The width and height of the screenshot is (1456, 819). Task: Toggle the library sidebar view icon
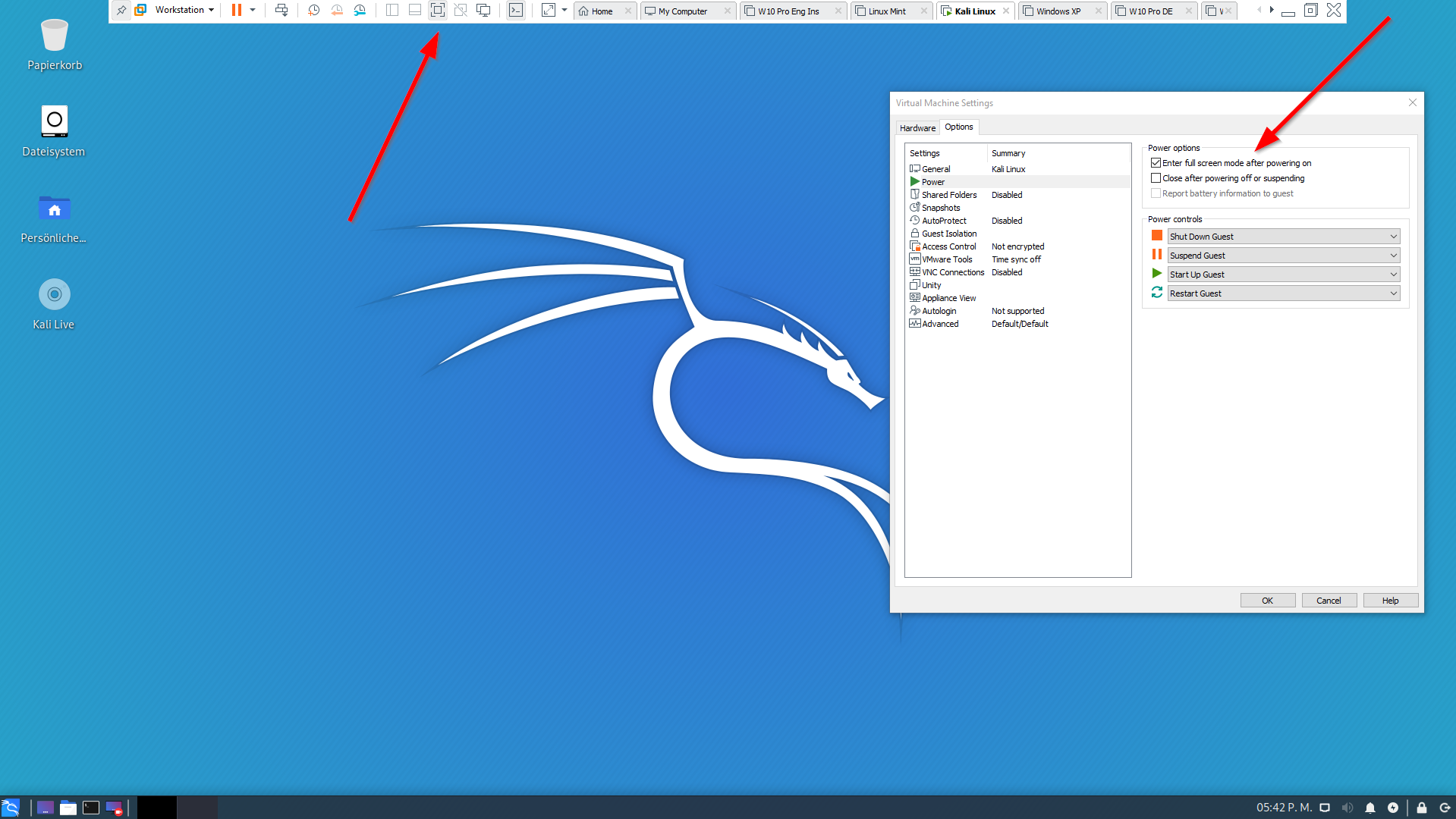tap(392, 11)
